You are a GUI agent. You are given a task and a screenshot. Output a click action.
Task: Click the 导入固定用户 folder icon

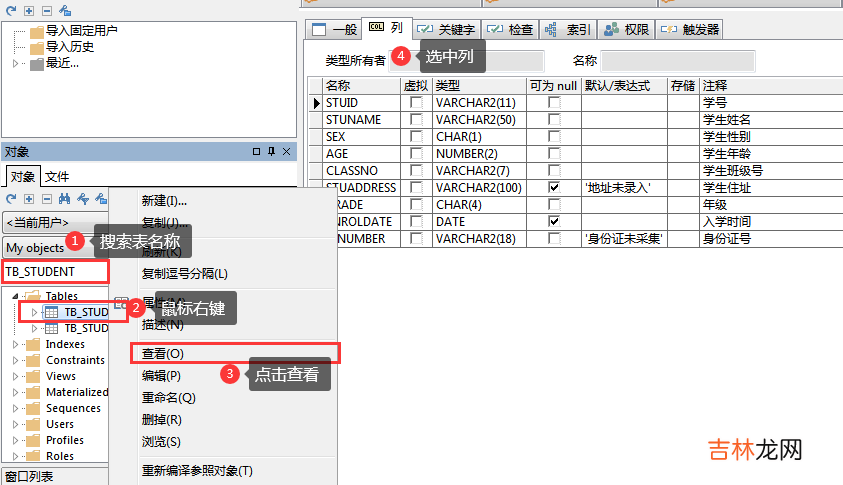click(x=37, y=32)
